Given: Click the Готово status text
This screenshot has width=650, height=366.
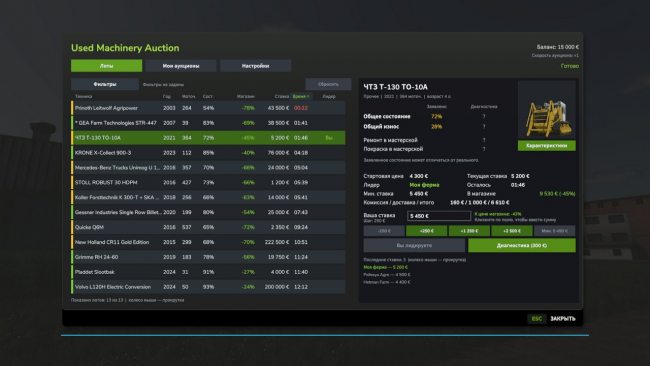Looking at the screenshot, I should point(570,66).
